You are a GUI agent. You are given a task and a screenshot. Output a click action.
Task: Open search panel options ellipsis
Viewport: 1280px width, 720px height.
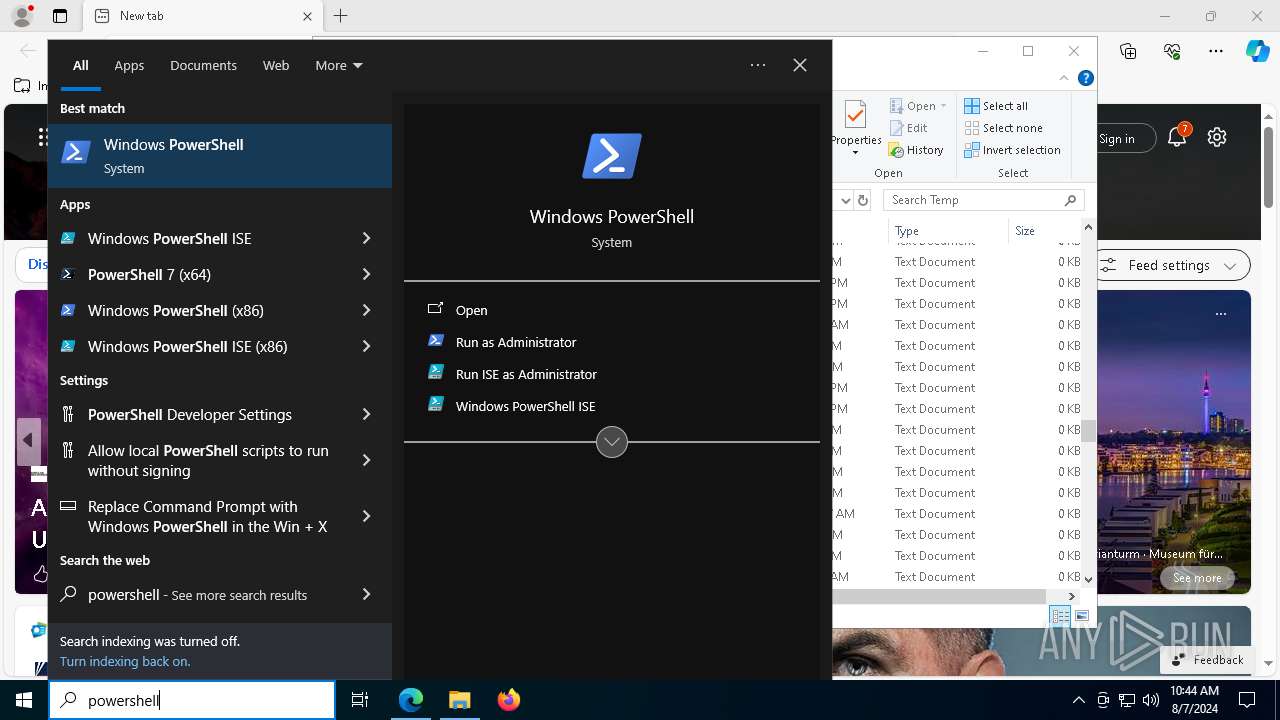pyautogui.click(x=758, y=65)
